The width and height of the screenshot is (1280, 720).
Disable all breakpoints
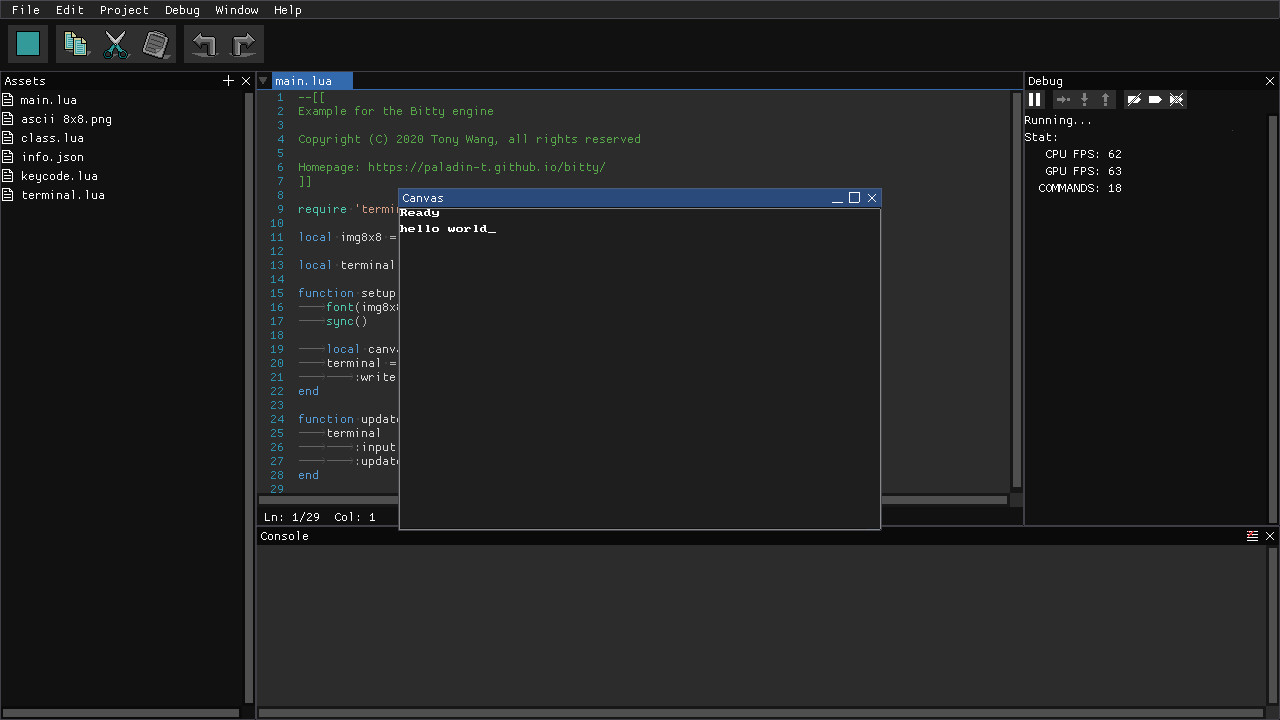pyautogui.click(x=1177, y=99)
